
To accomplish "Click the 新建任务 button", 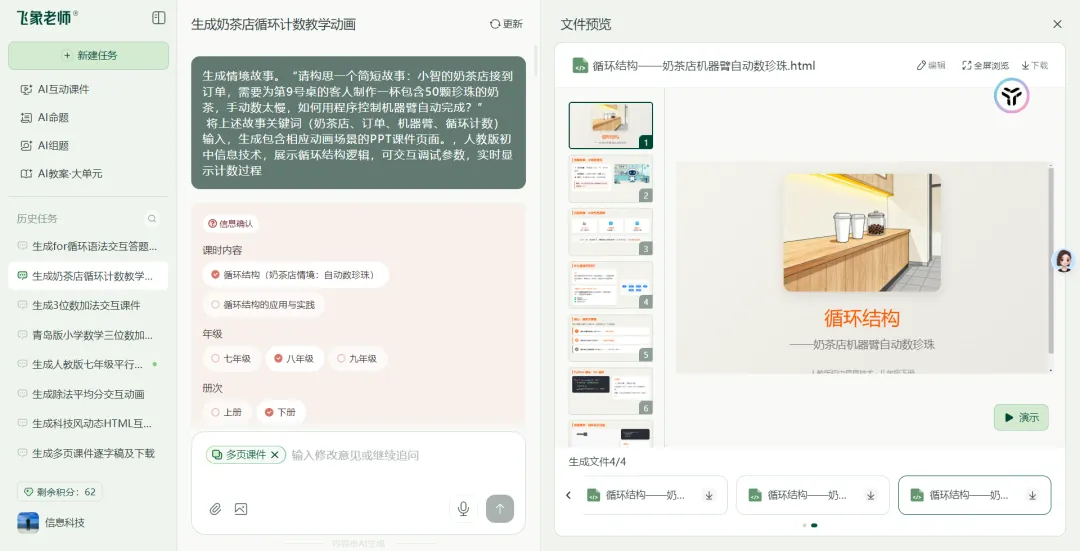I will click(x=88, y=55).
